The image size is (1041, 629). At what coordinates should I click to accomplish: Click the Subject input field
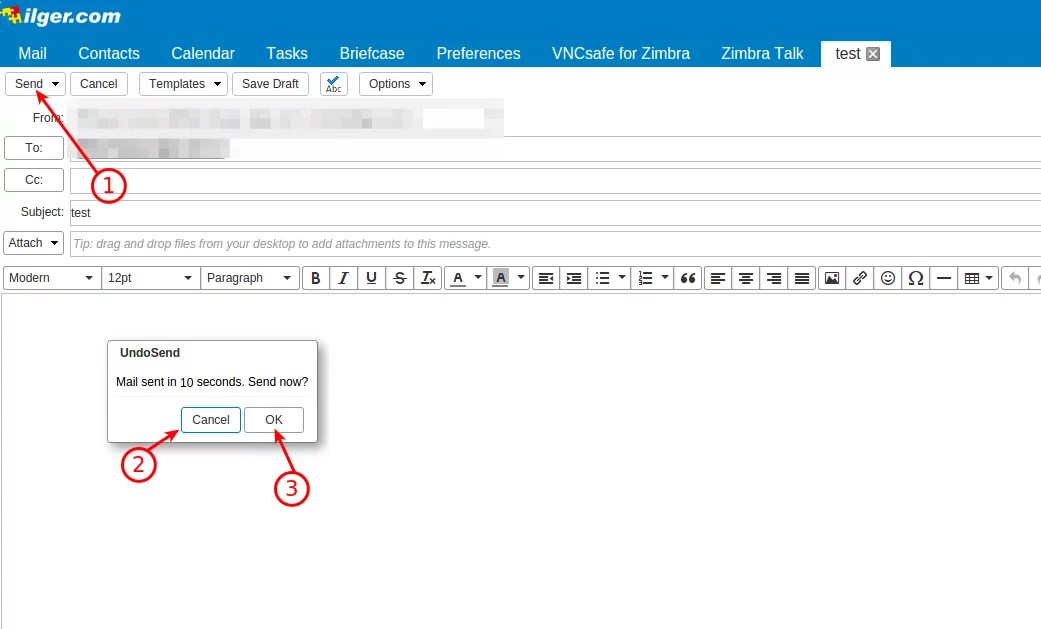(300, 212)
